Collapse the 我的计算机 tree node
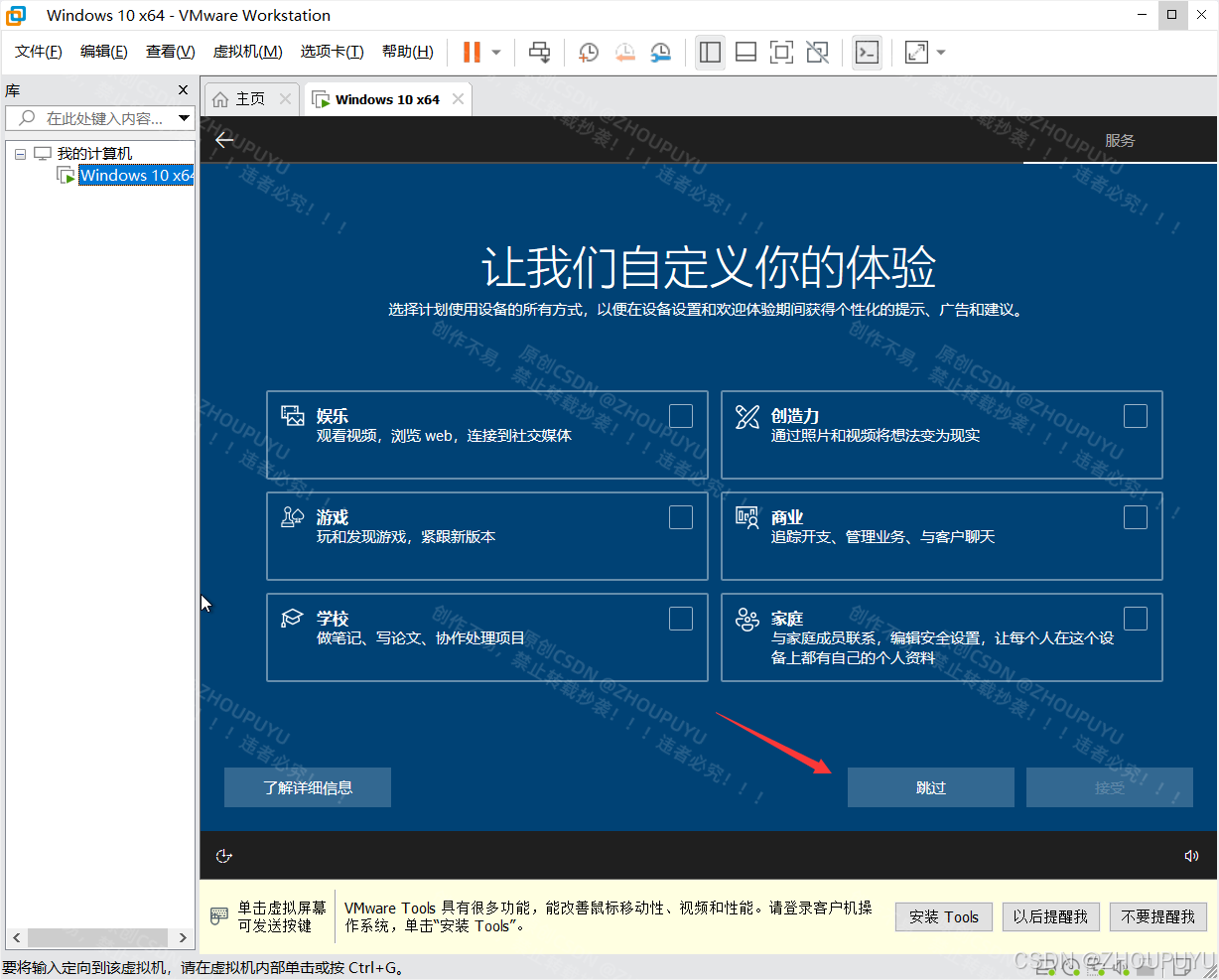The width and height of the screenshot is (1219, 980). pos(20,154)
